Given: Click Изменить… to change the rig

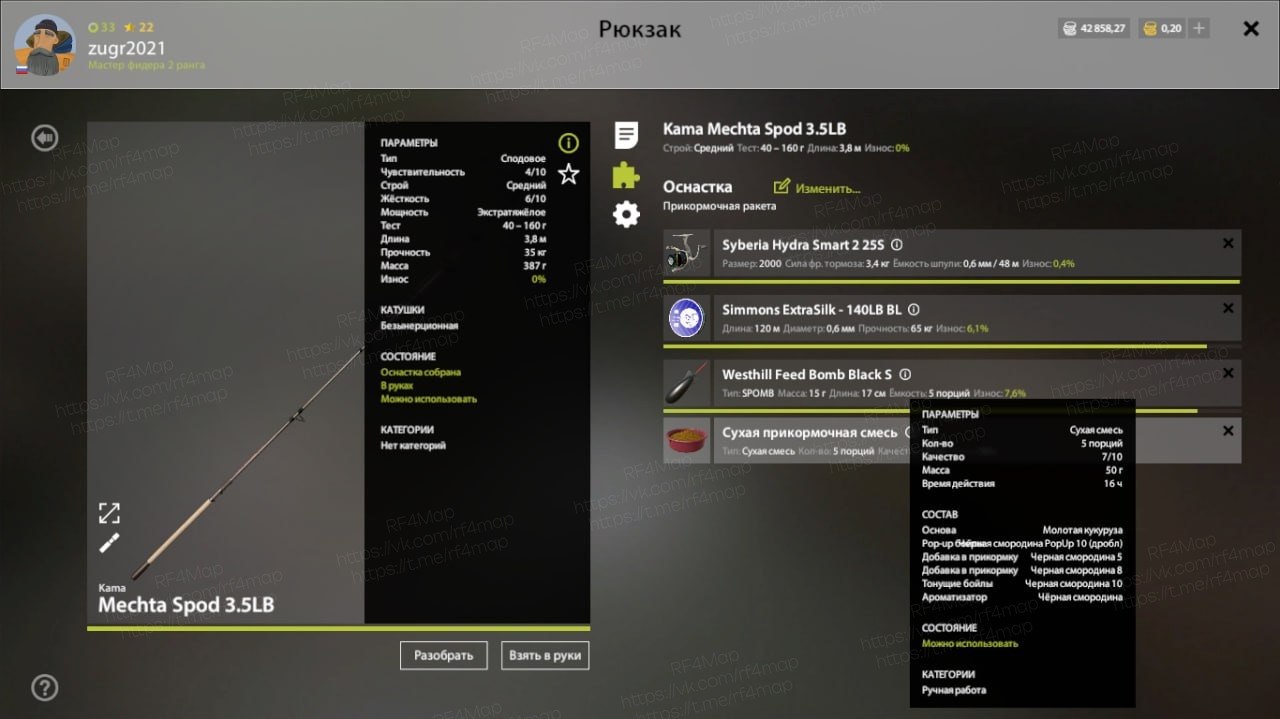Looking at the screenshot, I should pos(828,188).
